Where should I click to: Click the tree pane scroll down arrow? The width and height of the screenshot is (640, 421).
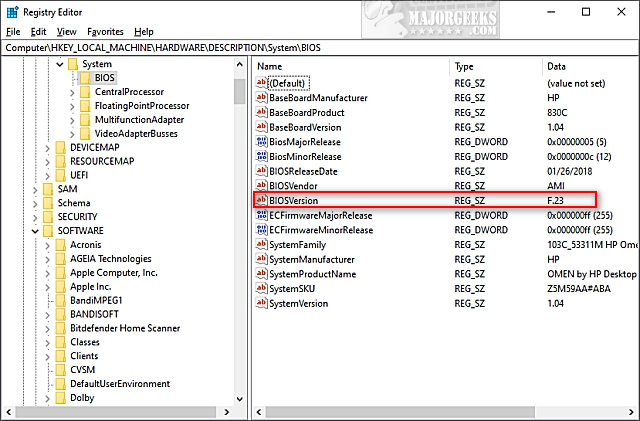click(x=240, y=399)
